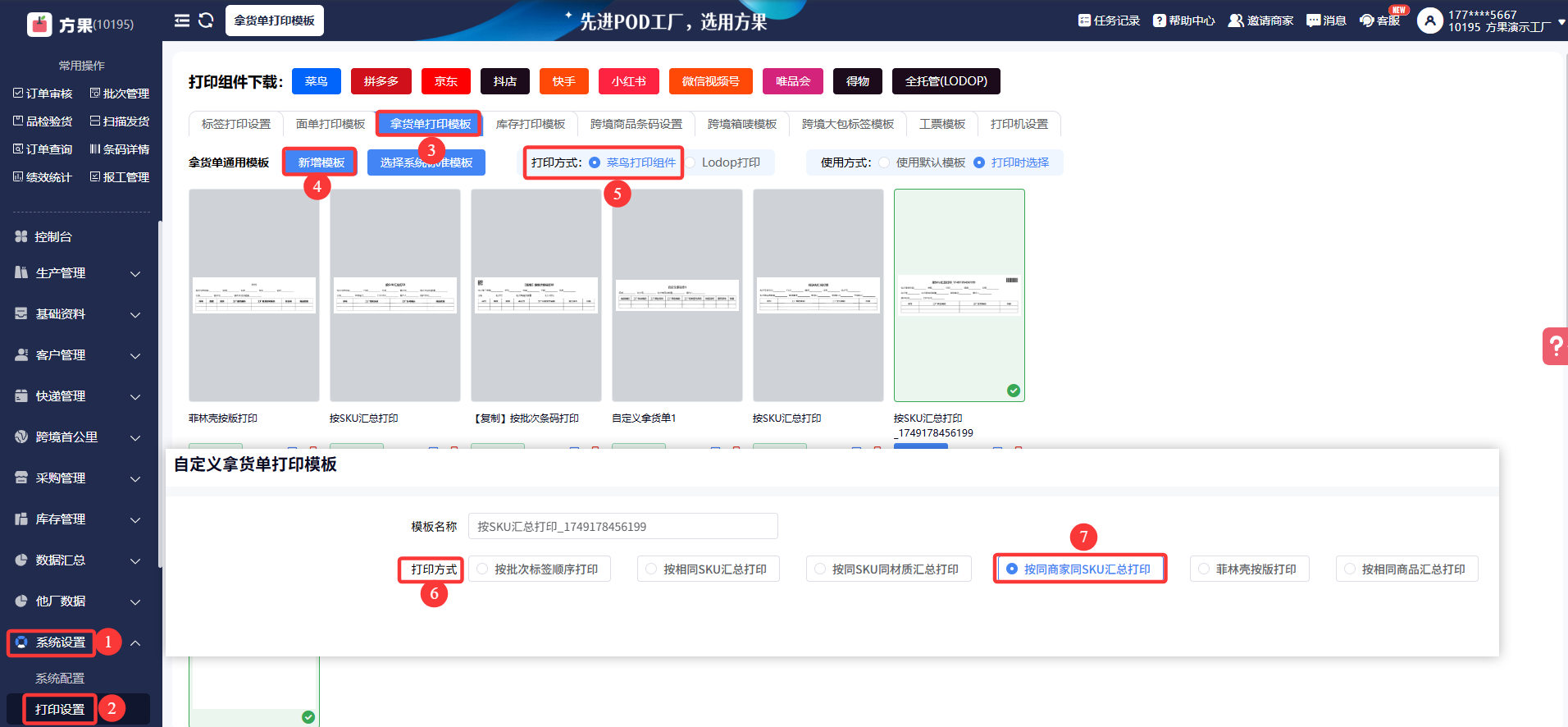Viewport: 1568px width, 727px height.
Task: Click 邀请商家 invite merchant
Action: pyautogui.click(x=1260, y=21)
